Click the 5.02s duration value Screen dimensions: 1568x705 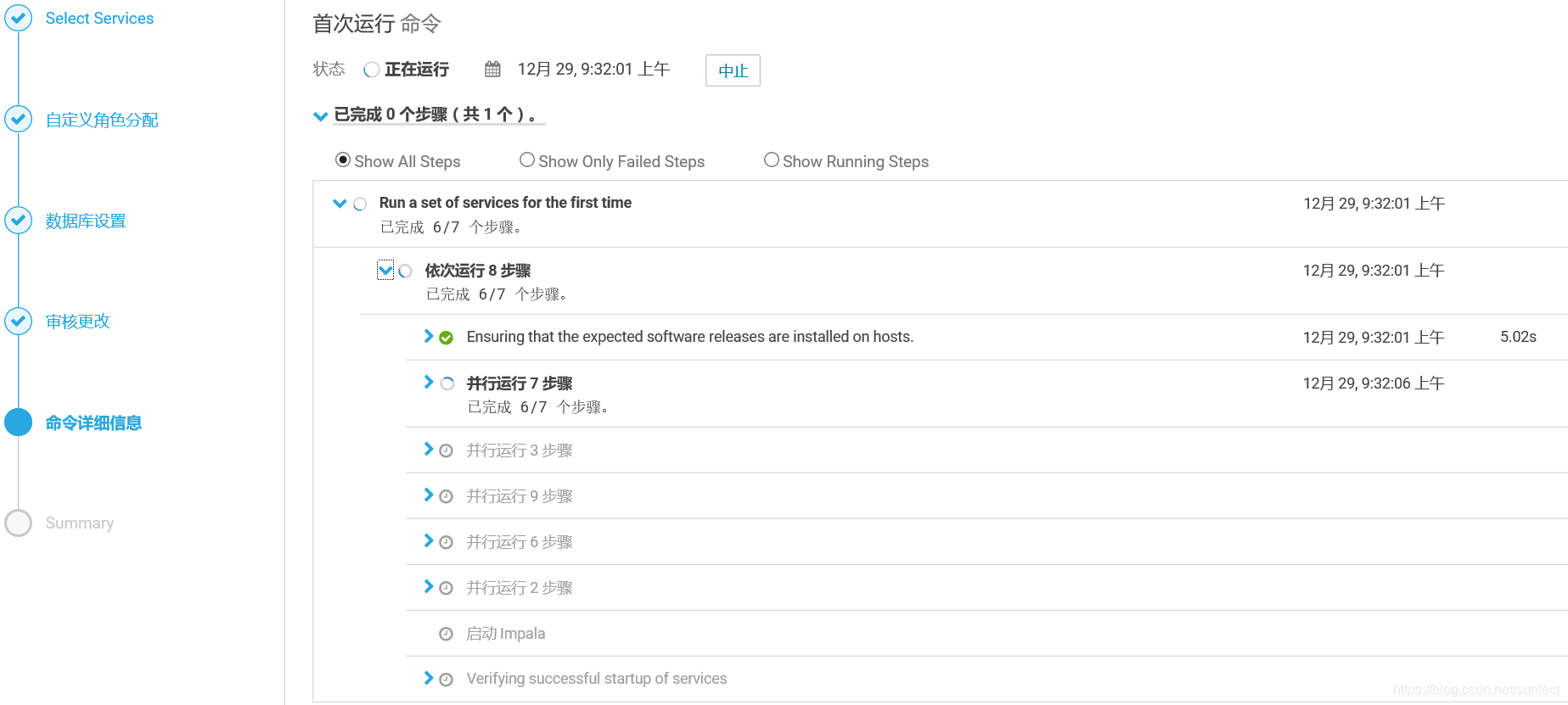click(x=1518, y=337)
